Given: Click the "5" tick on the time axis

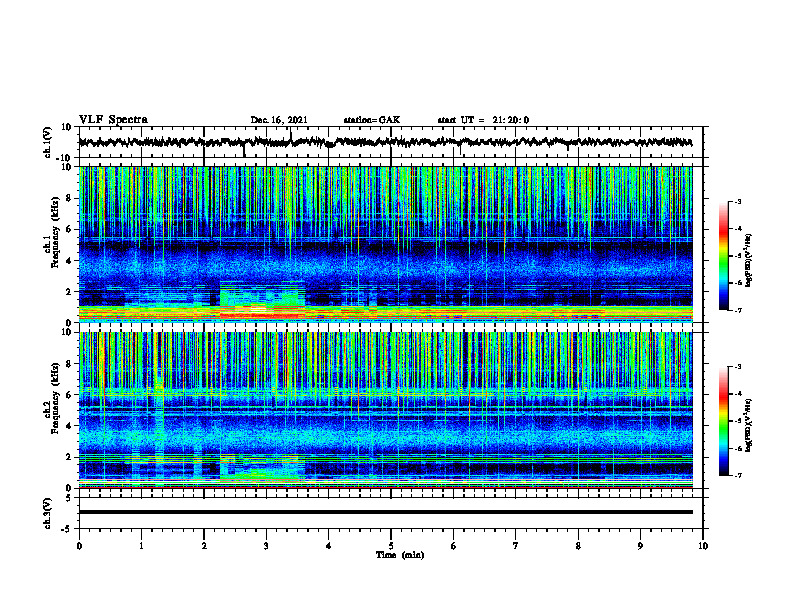Looking at the screenshot, I should pyautogui.click(x=391, y=546).
